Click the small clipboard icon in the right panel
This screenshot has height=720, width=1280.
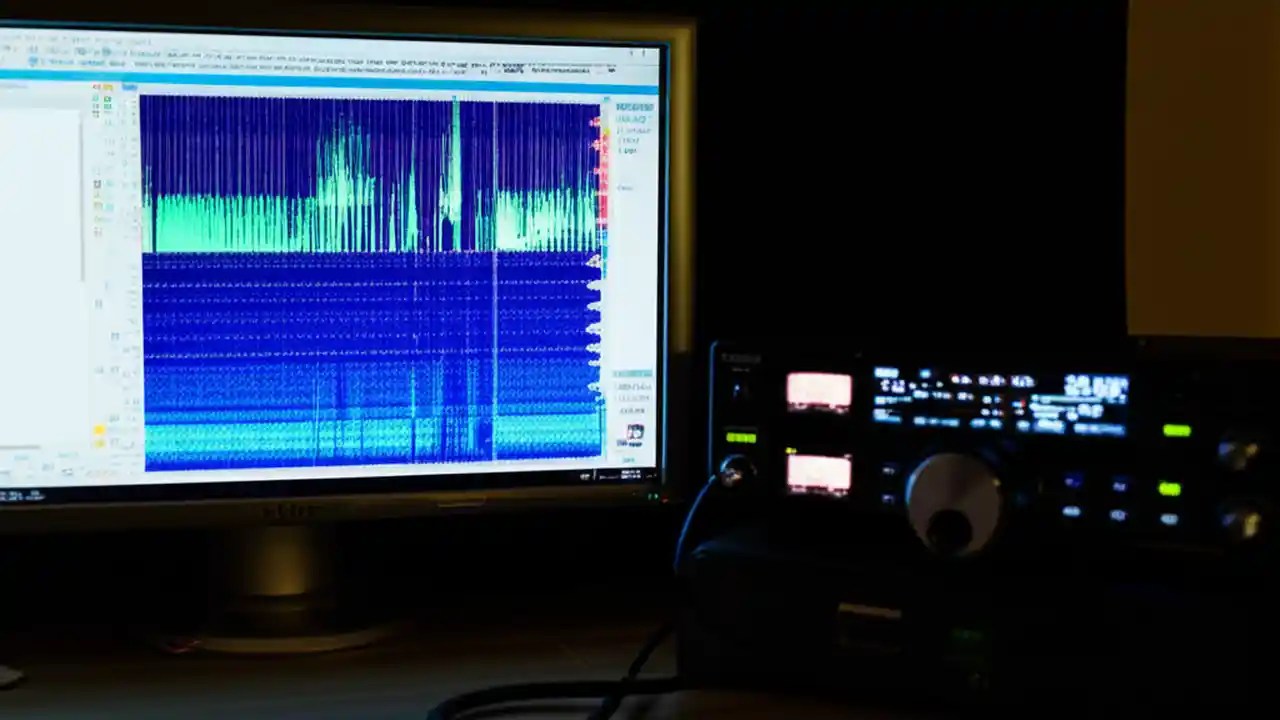point(635,432)
